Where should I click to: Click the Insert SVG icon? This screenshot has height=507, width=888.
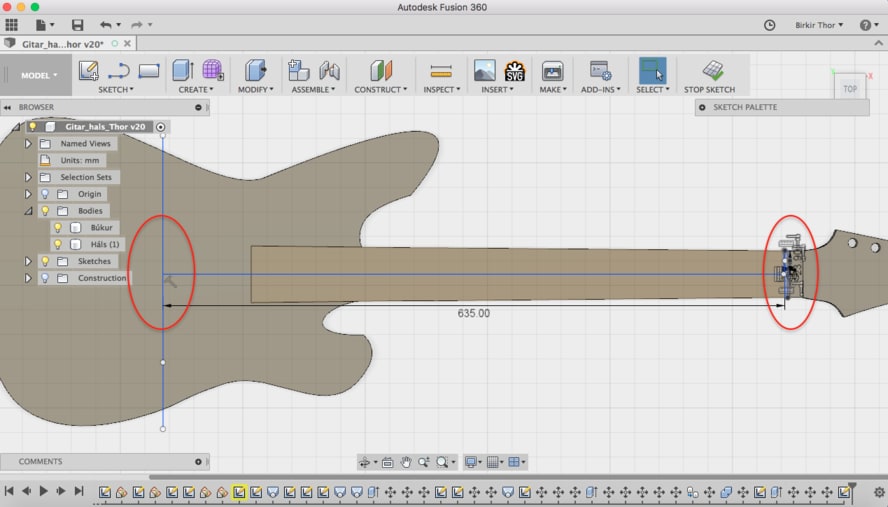[514, 71]
